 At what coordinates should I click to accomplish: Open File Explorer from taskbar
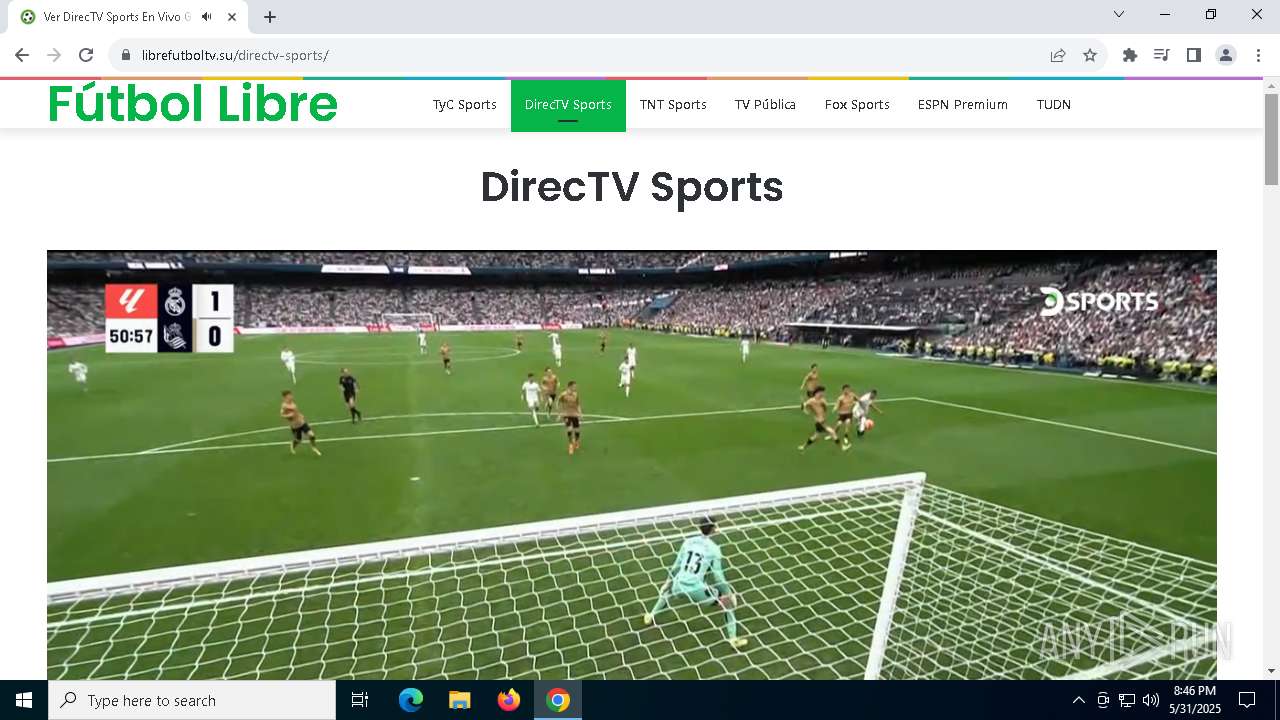pos(460,700)
